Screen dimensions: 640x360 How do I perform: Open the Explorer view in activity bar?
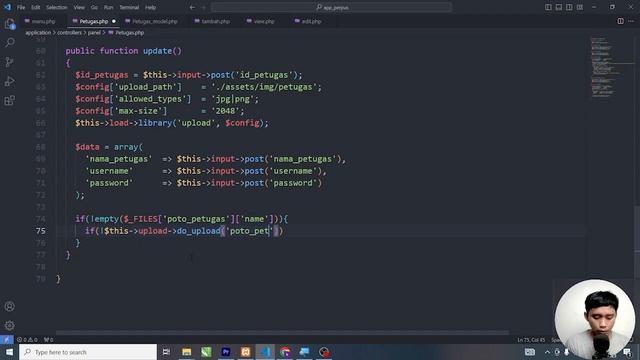(x=9, y=24)
